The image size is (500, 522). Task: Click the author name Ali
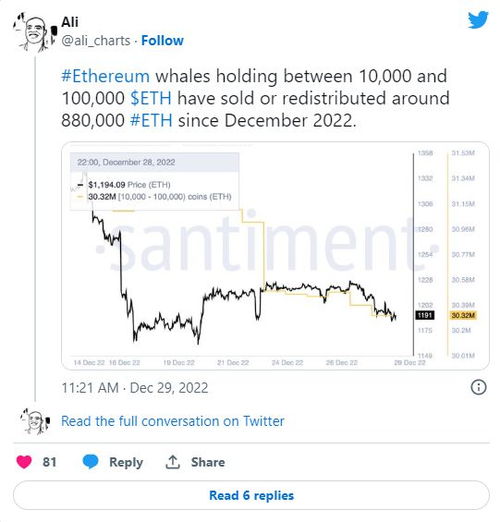click(x=70, y=22)
